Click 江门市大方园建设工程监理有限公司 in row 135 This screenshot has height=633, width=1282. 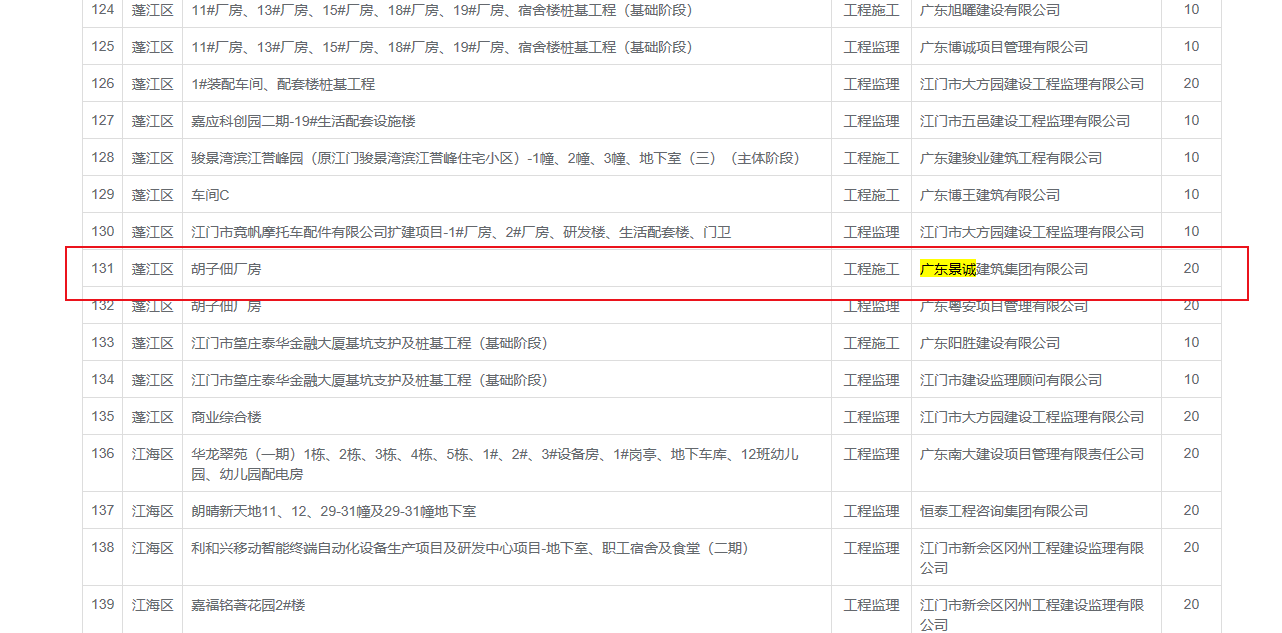tap(1032, 417)
